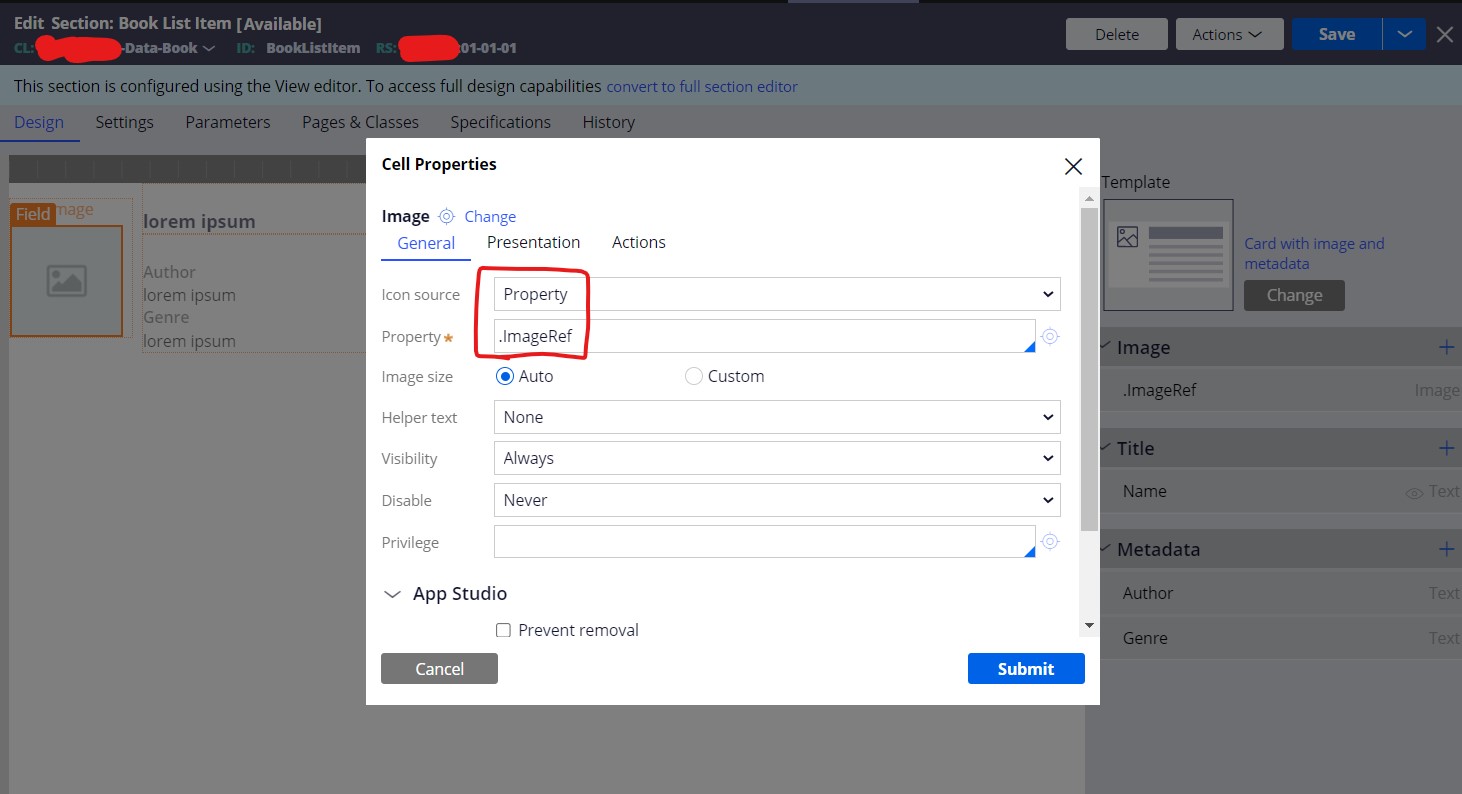Open the Pages & Classes tab
1462x794 pixels.
tap(360, 122)
